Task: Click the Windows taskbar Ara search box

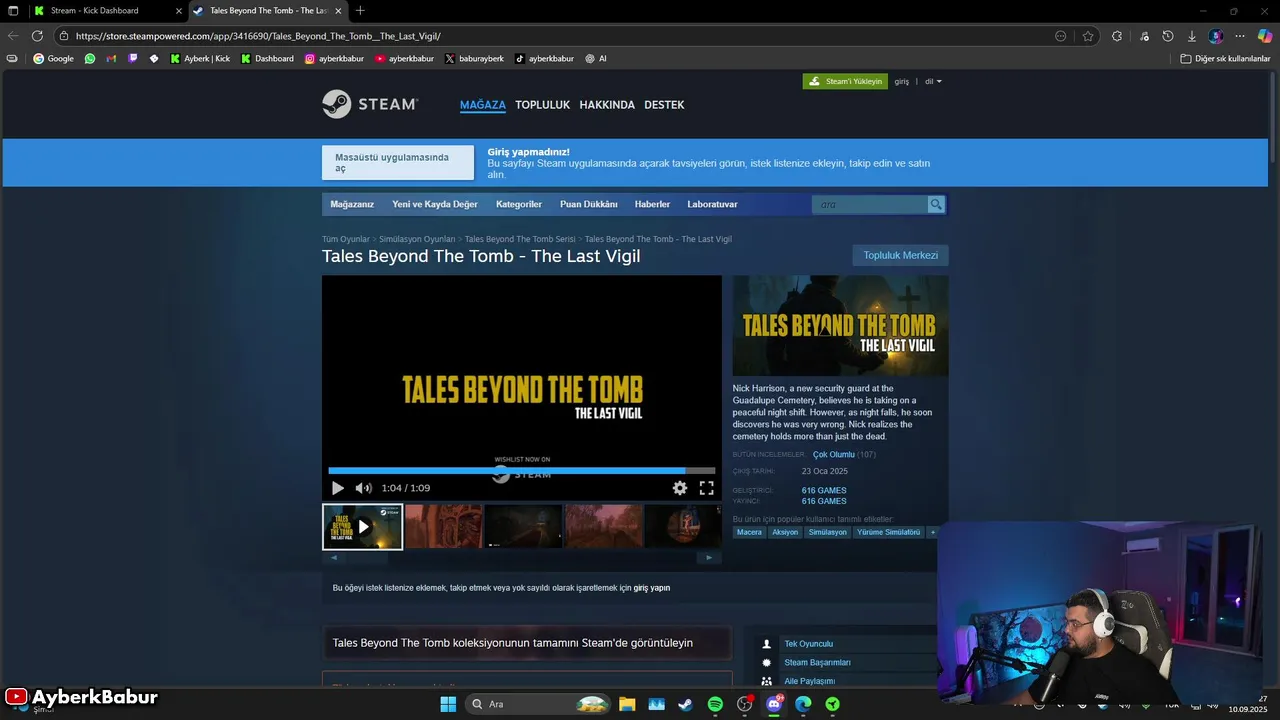Action: pos(539,704)
